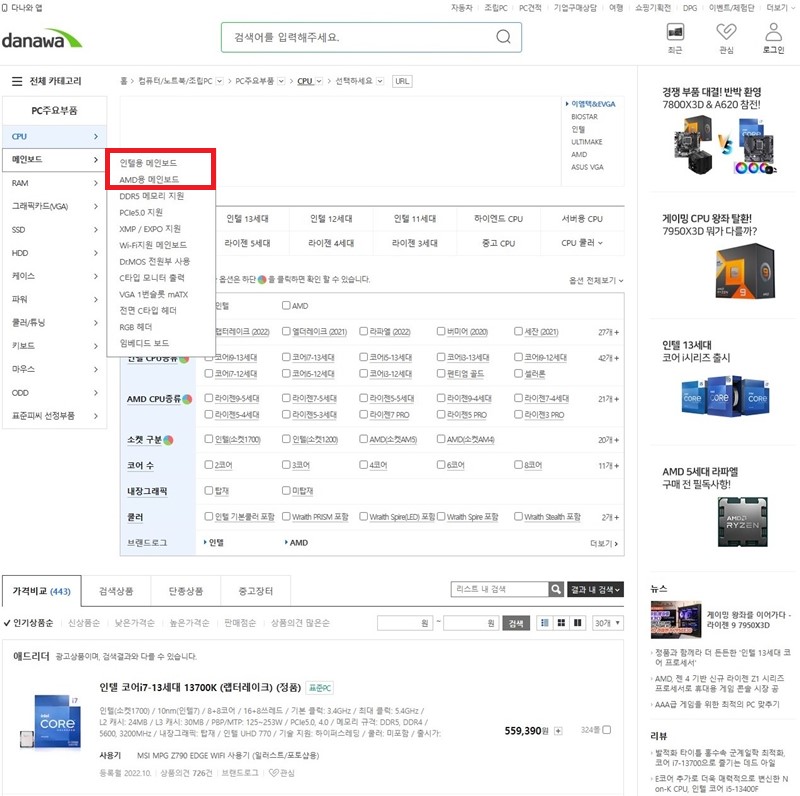Open 라이젠 5세대 category link
The height and width of the screenshot is (796, 800).
[247, 243]
